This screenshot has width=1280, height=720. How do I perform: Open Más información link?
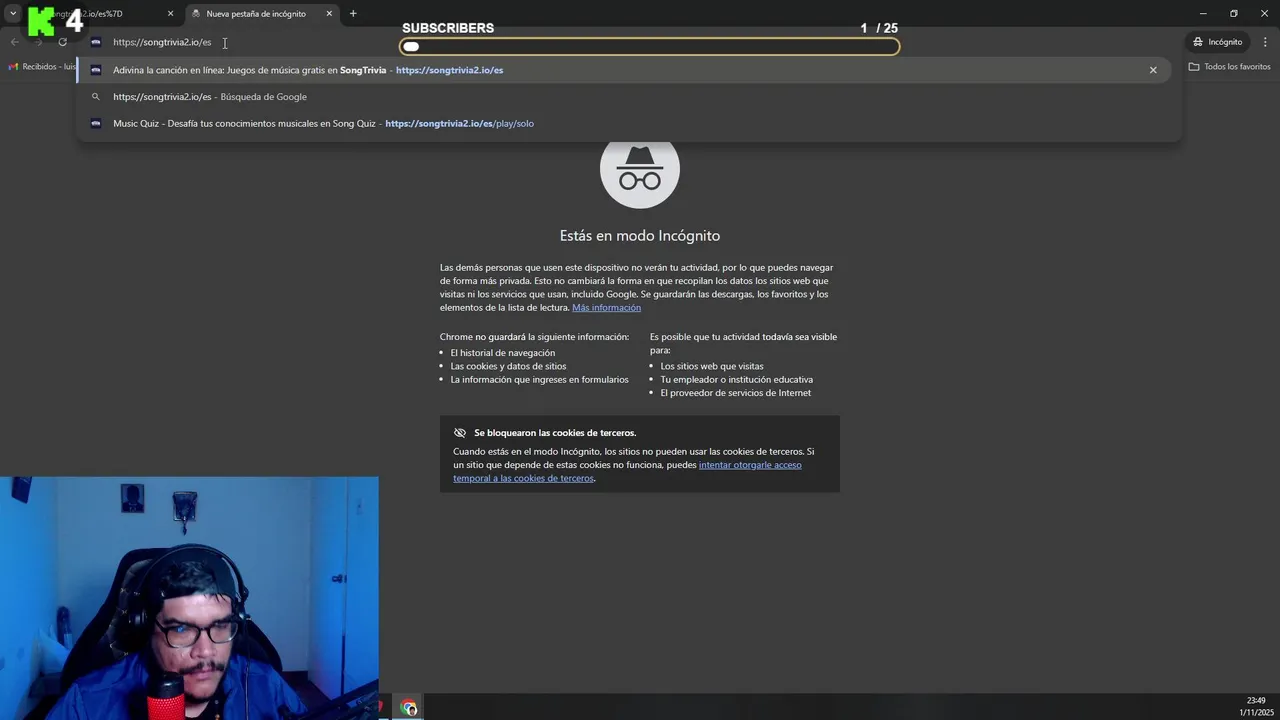606,308
